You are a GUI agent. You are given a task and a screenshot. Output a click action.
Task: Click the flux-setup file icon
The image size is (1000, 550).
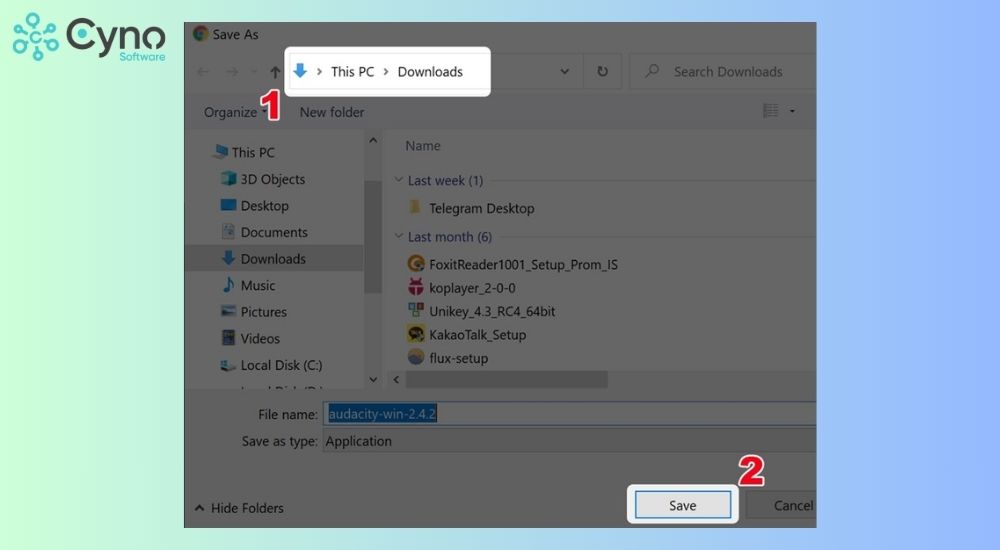point(416,357)
